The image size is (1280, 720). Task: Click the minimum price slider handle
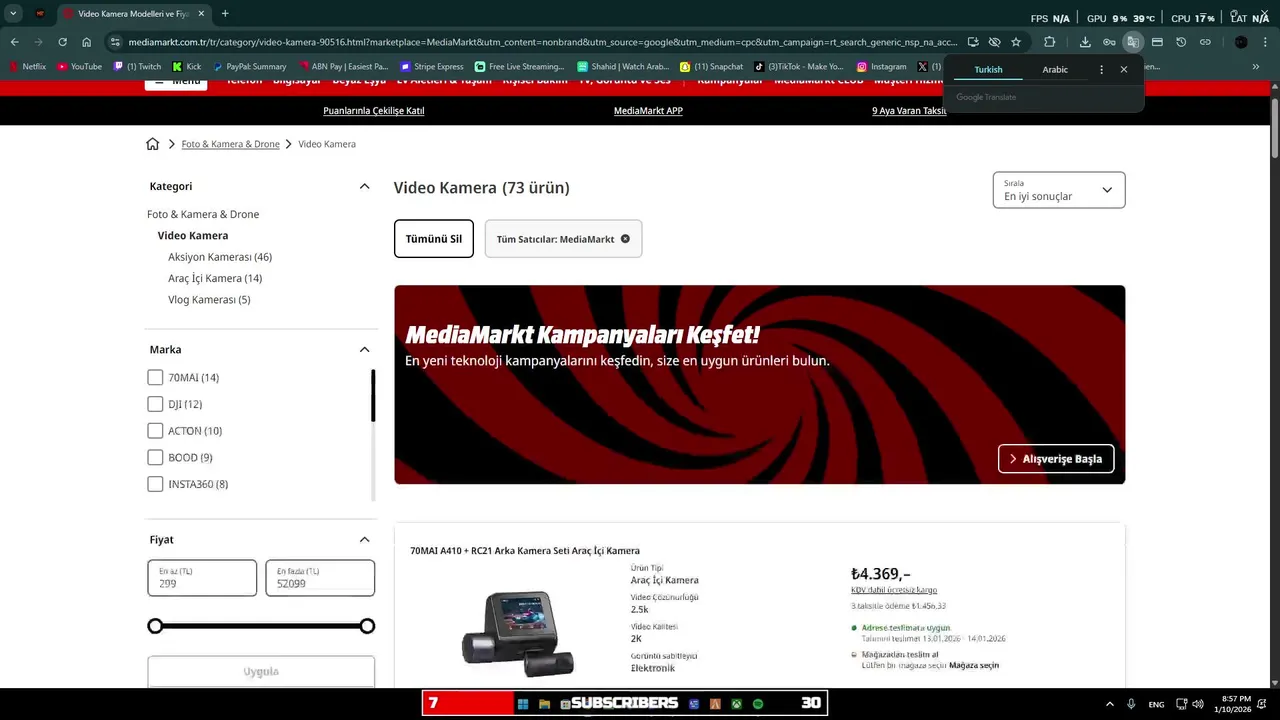click(155, 626)
